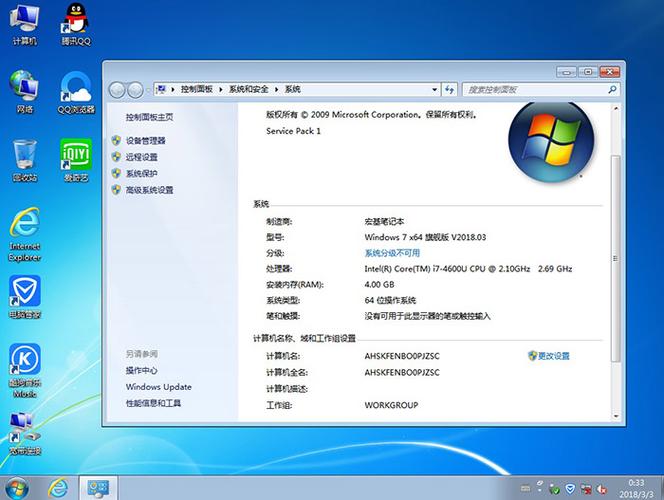The height and width of the screenshot is (500, 664).
Task: Click the computer name AHSKFENBO0PJZSC
Action: point(402,356)
